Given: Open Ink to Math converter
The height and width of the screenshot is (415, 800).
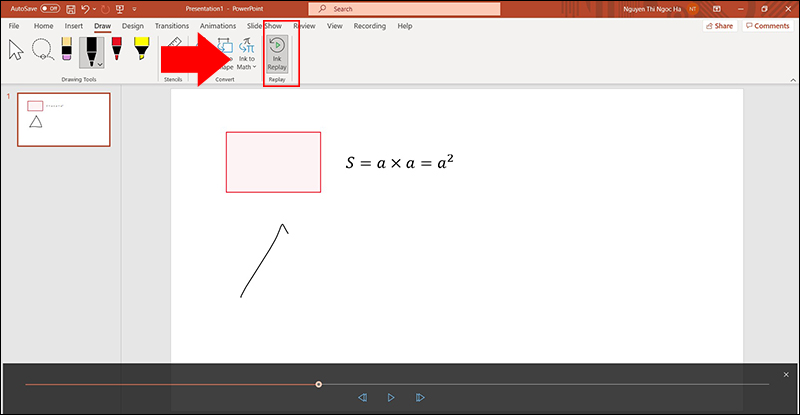Looking at the screenshot, I should pyautogui.click(x=247, y=54).
